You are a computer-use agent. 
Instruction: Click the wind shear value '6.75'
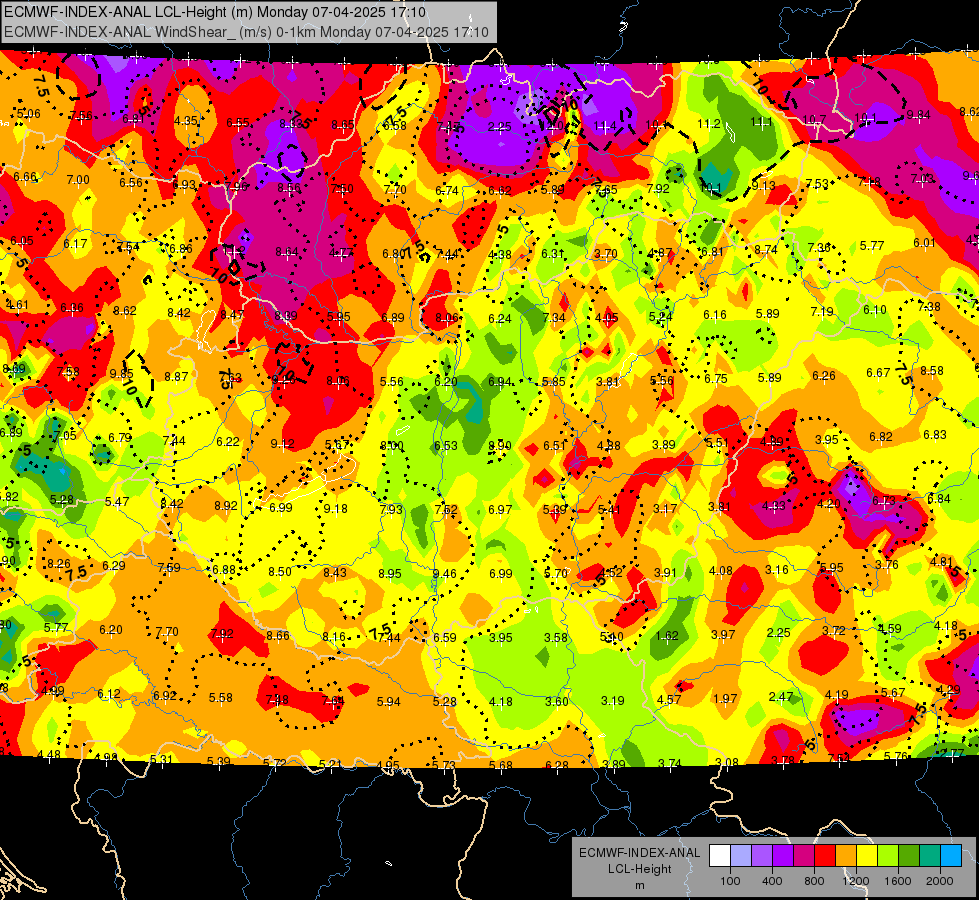(716, 379)
